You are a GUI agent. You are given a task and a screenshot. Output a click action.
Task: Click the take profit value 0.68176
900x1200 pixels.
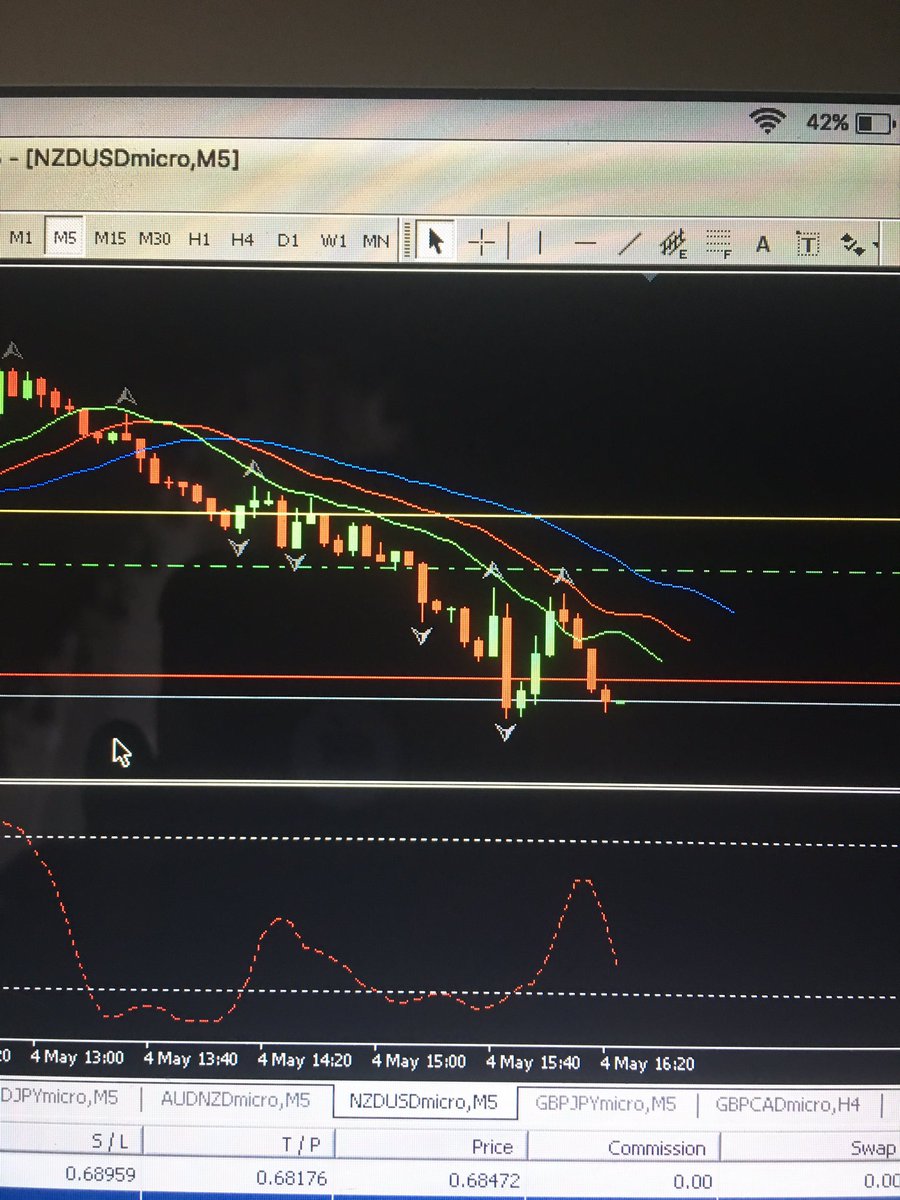pyautogui.click(x=292, y=1178)
